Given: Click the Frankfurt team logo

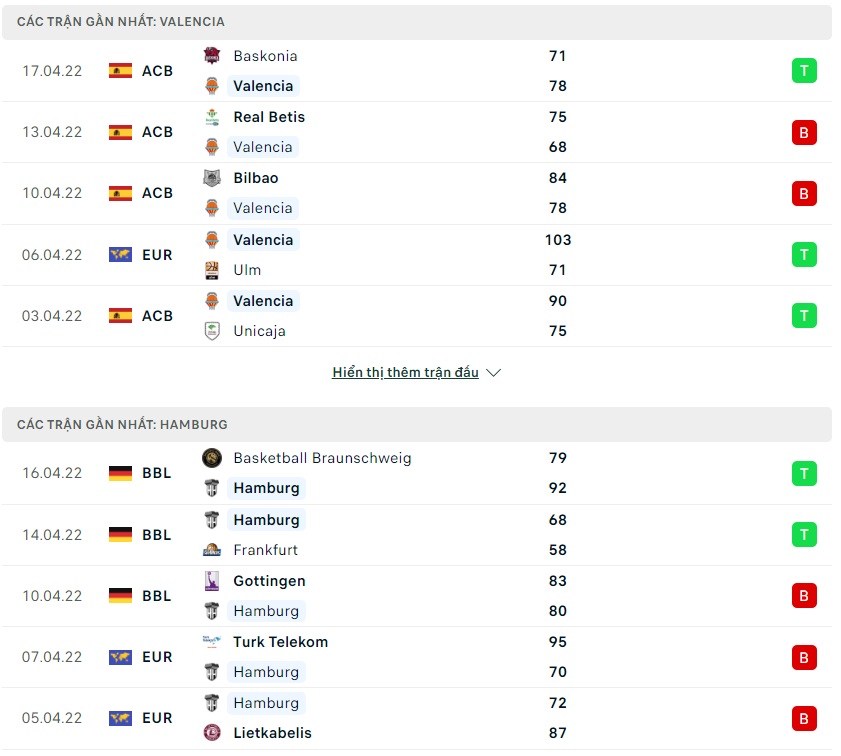Looking at the screenshot, I should pos(212,550).
